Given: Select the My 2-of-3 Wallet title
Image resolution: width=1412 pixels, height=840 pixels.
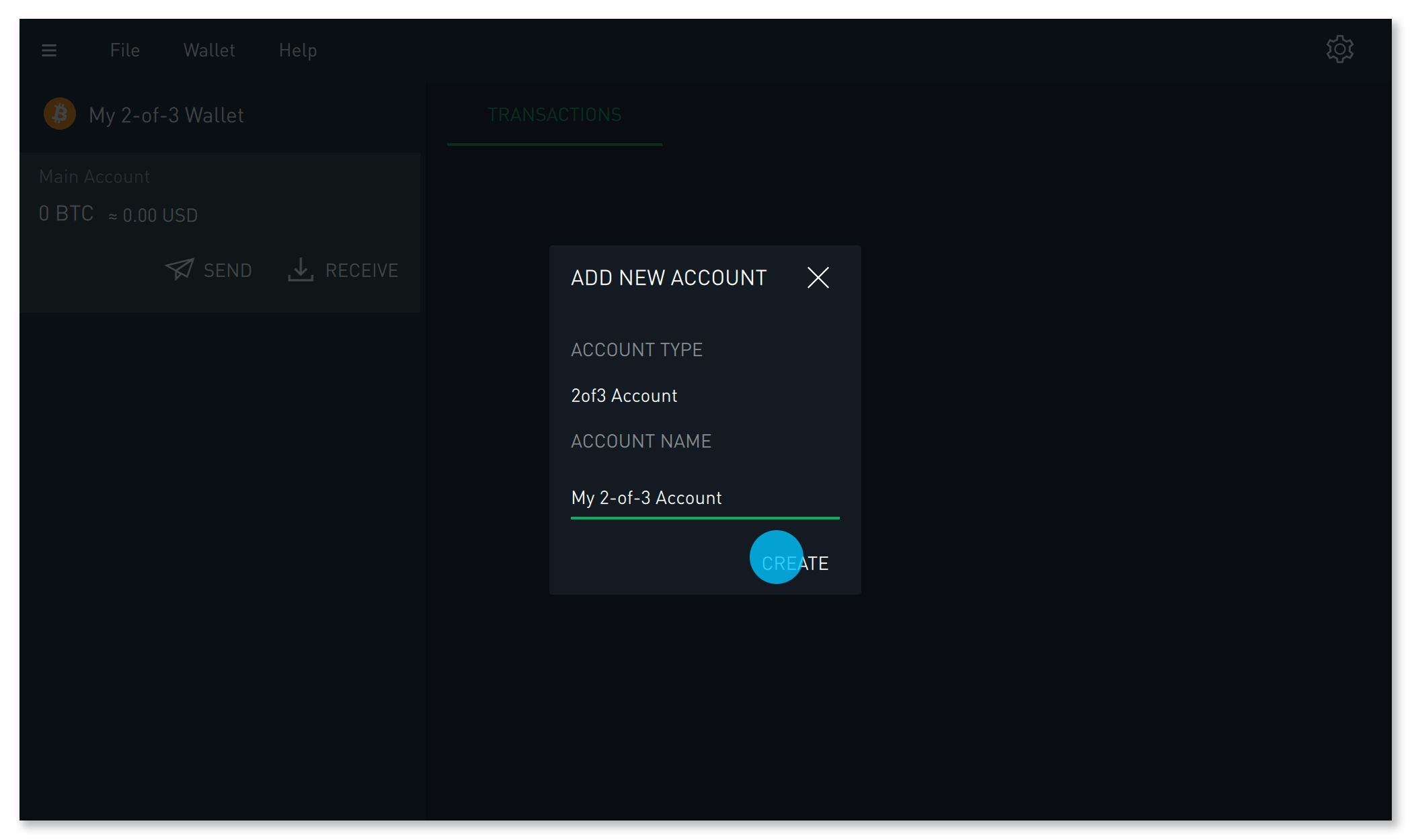Looking at the screenshot, I should [166, 116].
